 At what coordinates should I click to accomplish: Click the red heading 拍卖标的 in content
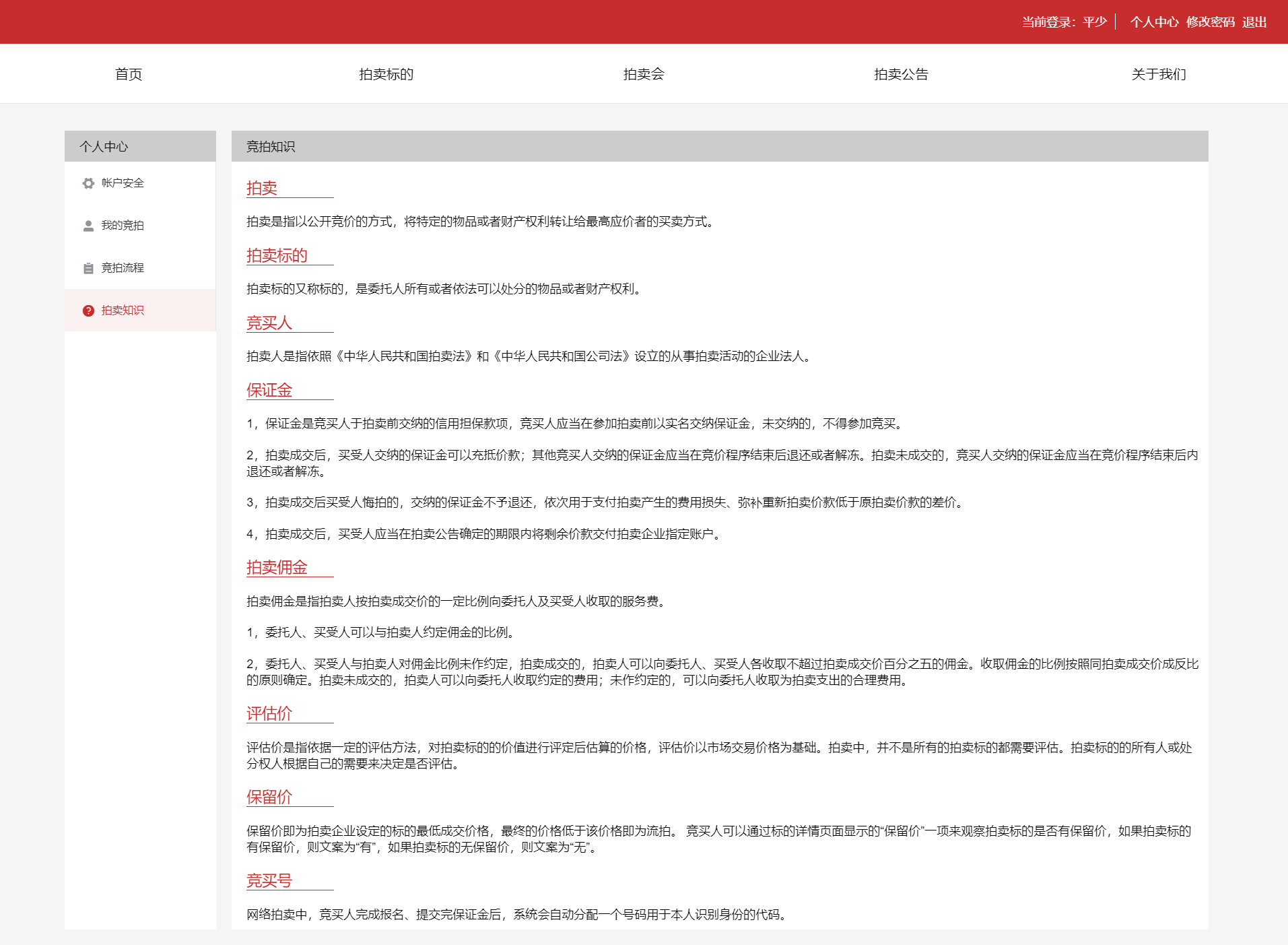point(277,255)
